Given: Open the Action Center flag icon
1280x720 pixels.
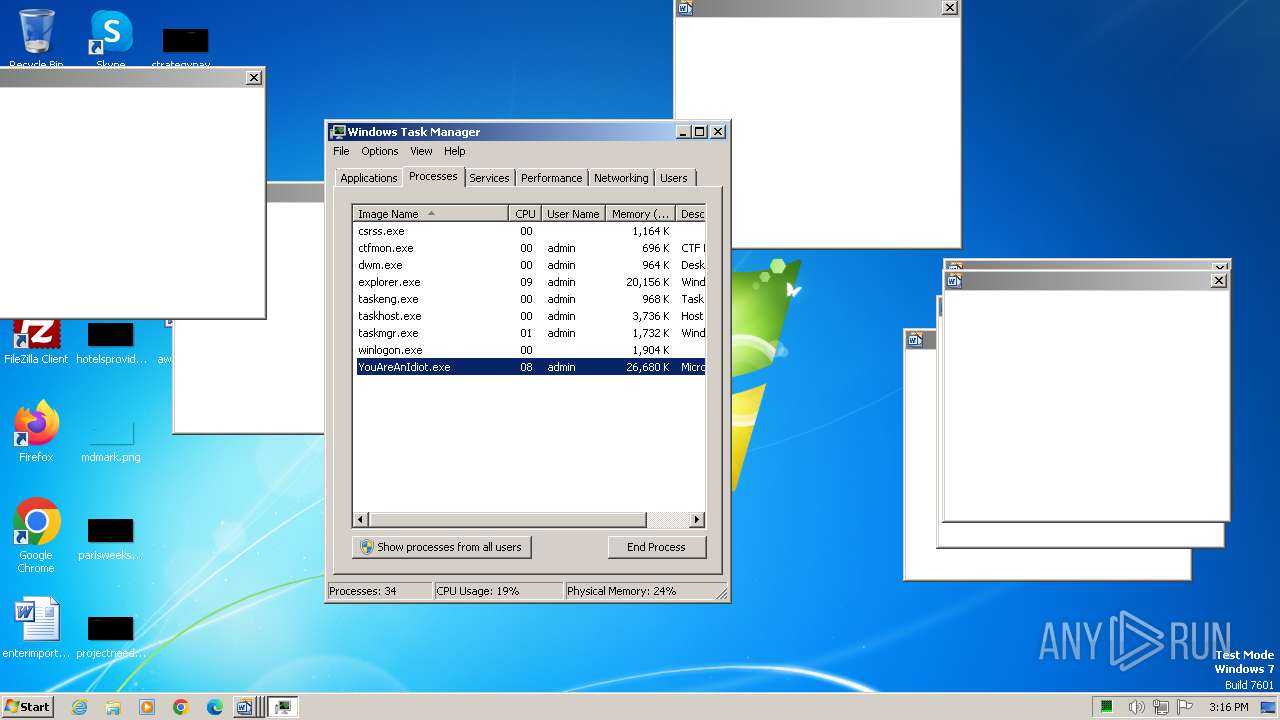Looking at the screenshot, I should click(1185, 707).
